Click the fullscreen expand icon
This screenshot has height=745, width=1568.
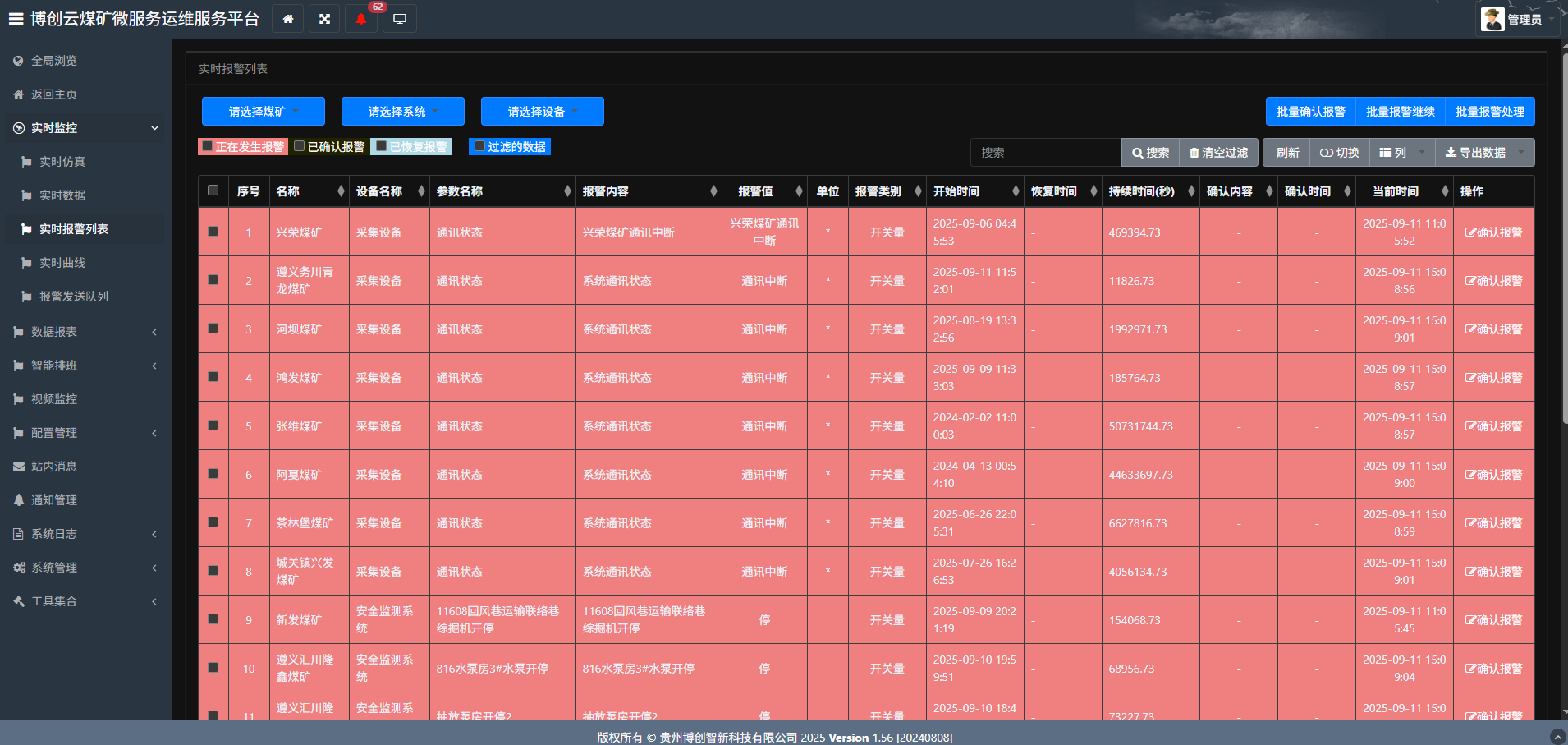pyautogui.click(x=325, y=19)
